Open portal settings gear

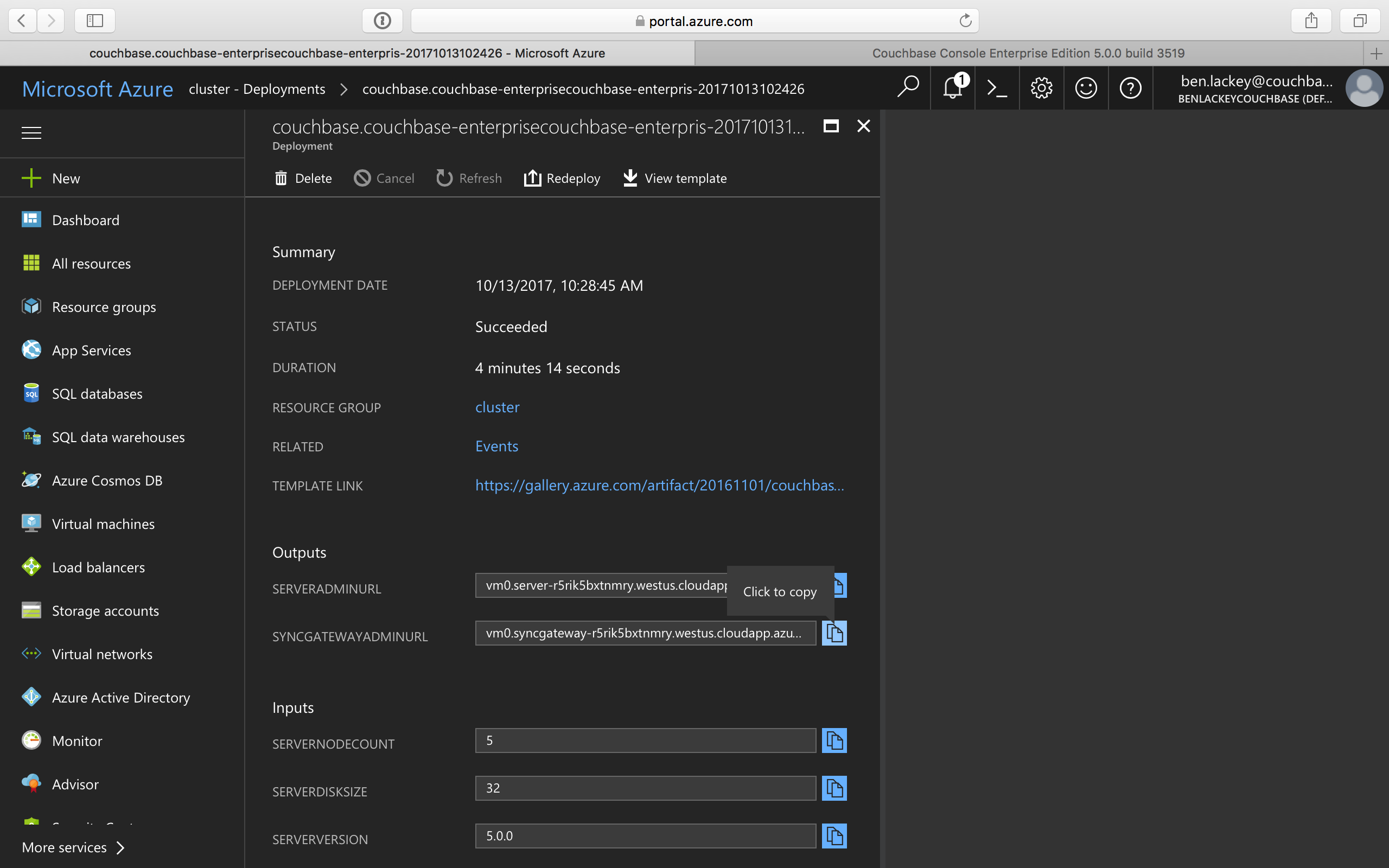1041,87
